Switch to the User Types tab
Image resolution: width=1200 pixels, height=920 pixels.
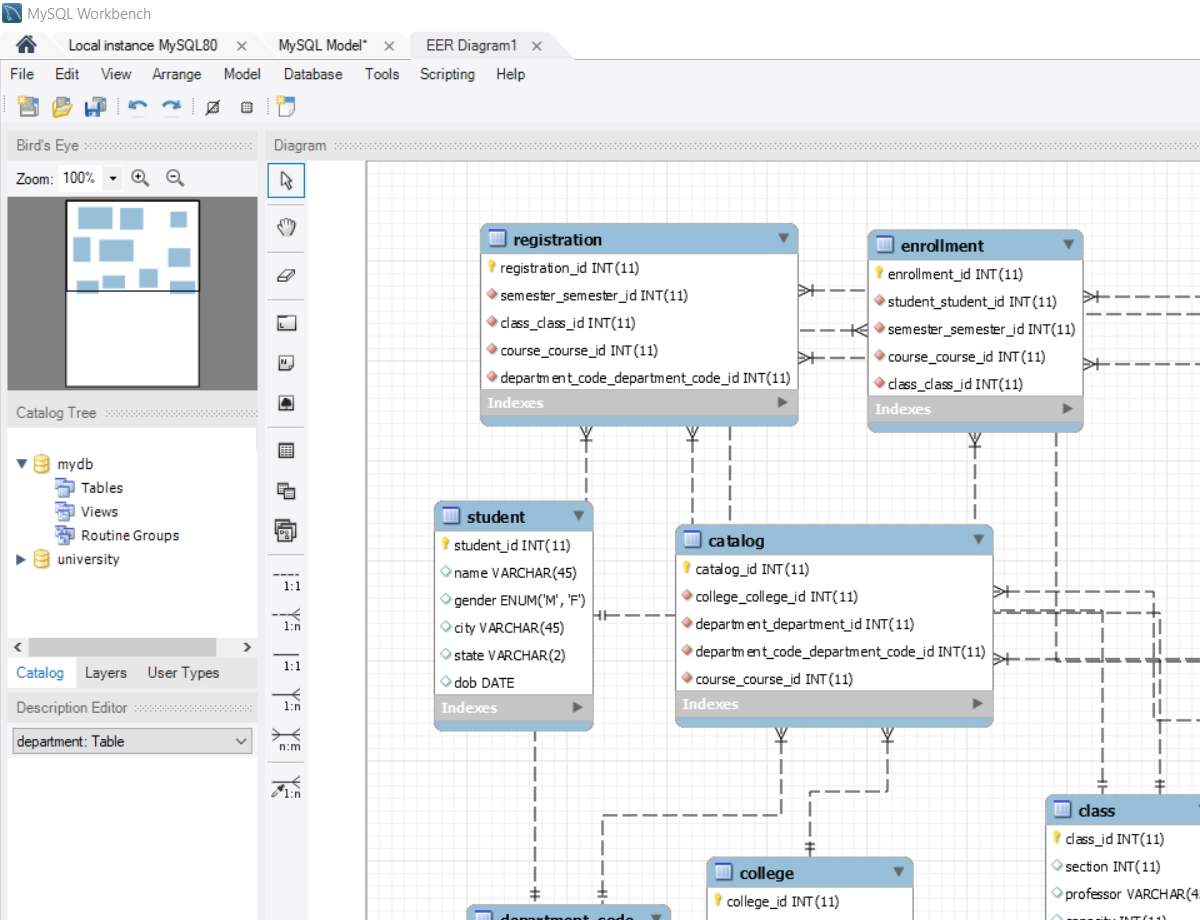tap(183, 673)
